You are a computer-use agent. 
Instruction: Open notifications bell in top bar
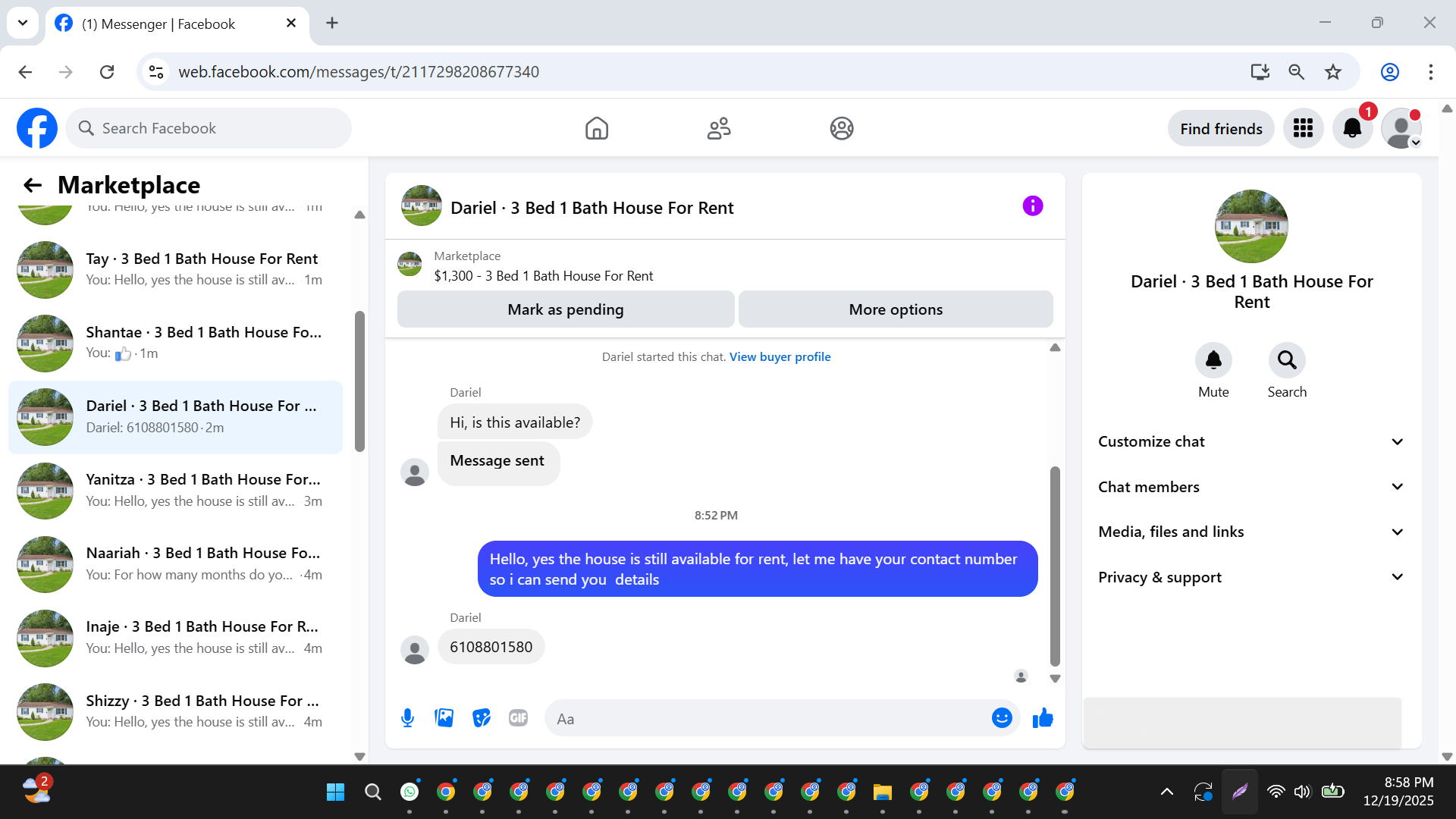(1352, 128)
